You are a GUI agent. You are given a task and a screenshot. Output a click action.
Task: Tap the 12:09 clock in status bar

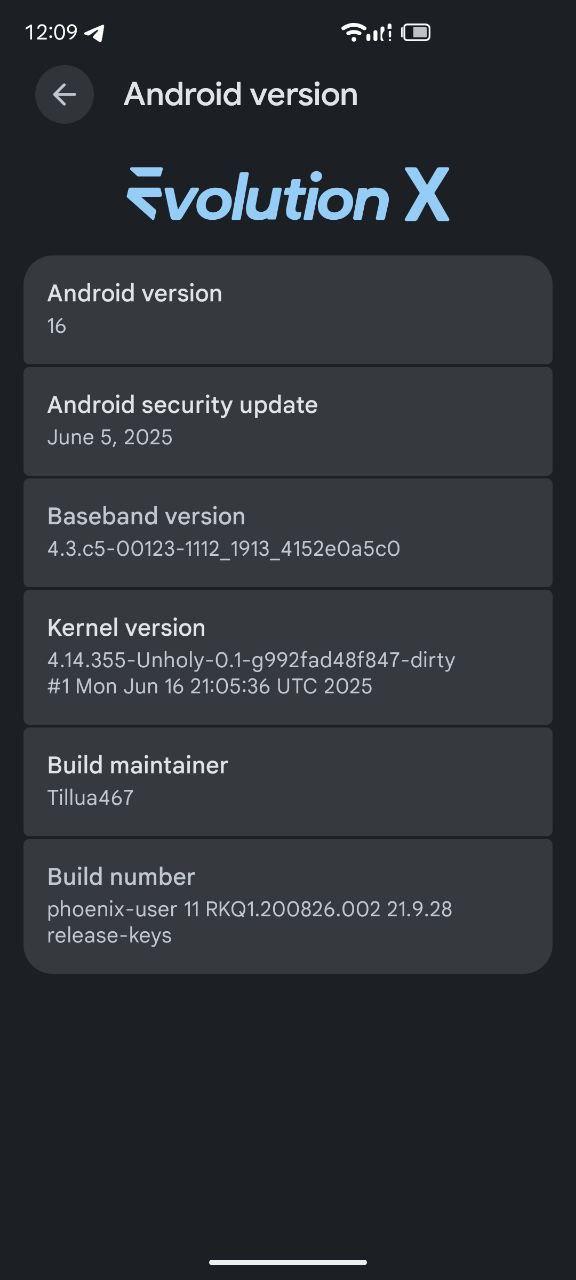click(51, 32)
